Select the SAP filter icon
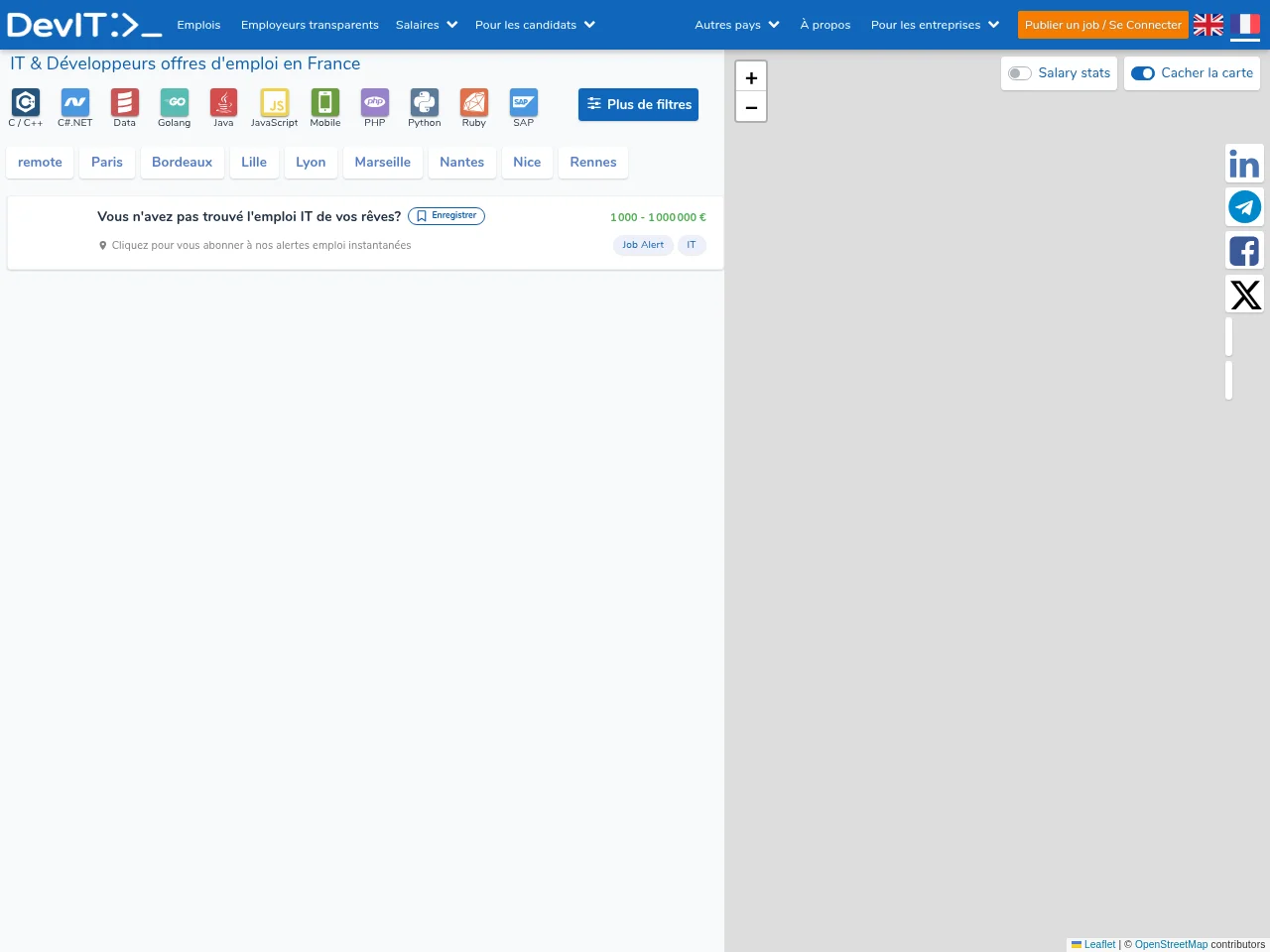This screenshot has width=1270, height=952. (x=524, y=102)
